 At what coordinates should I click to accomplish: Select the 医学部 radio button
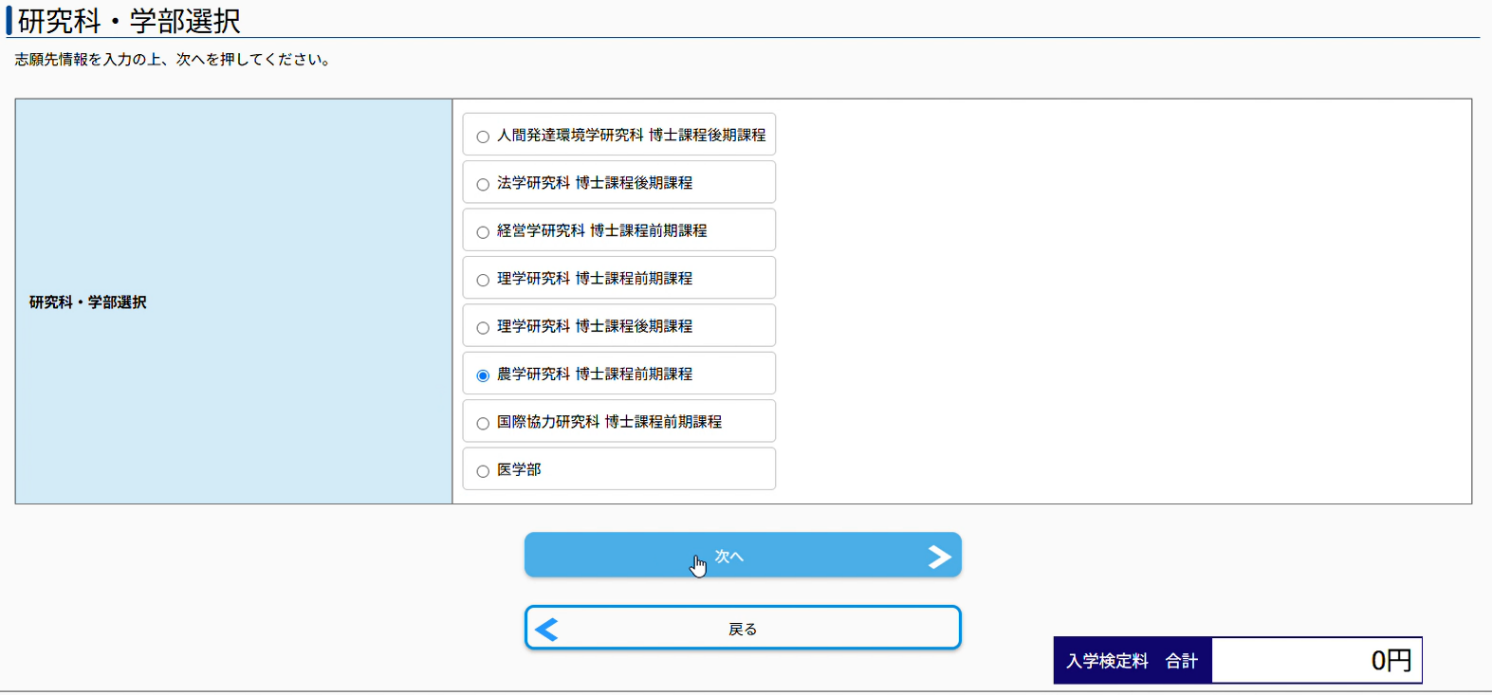(483, 471)
